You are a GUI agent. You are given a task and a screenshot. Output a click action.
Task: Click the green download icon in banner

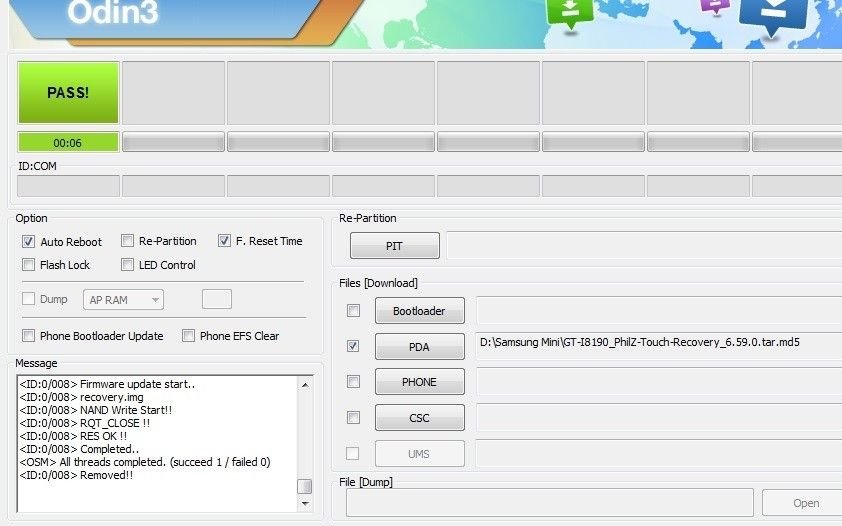tap(570, 12)
